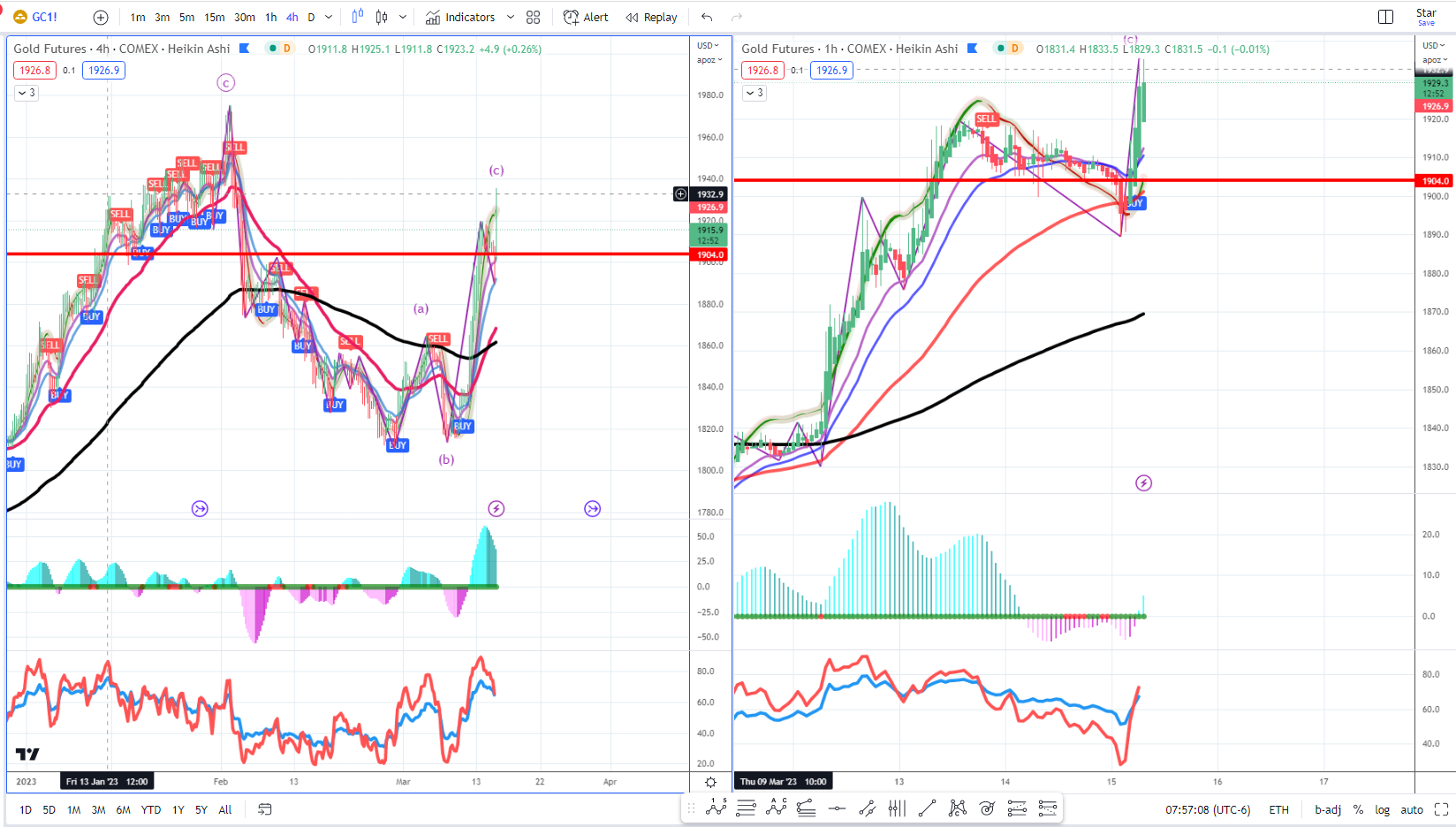Select the 1m timeframe
1456x827 pixels.
click(x=138, y=17)
